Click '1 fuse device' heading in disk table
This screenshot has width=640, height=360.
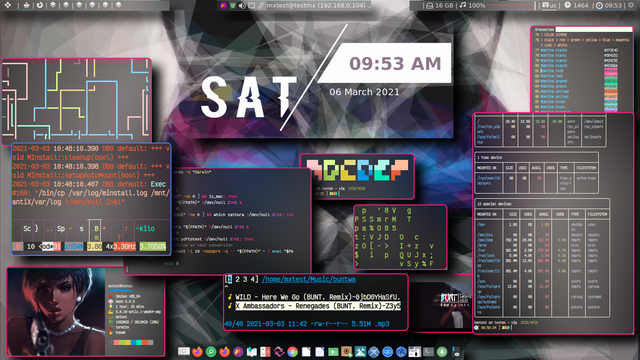[490, 157]
